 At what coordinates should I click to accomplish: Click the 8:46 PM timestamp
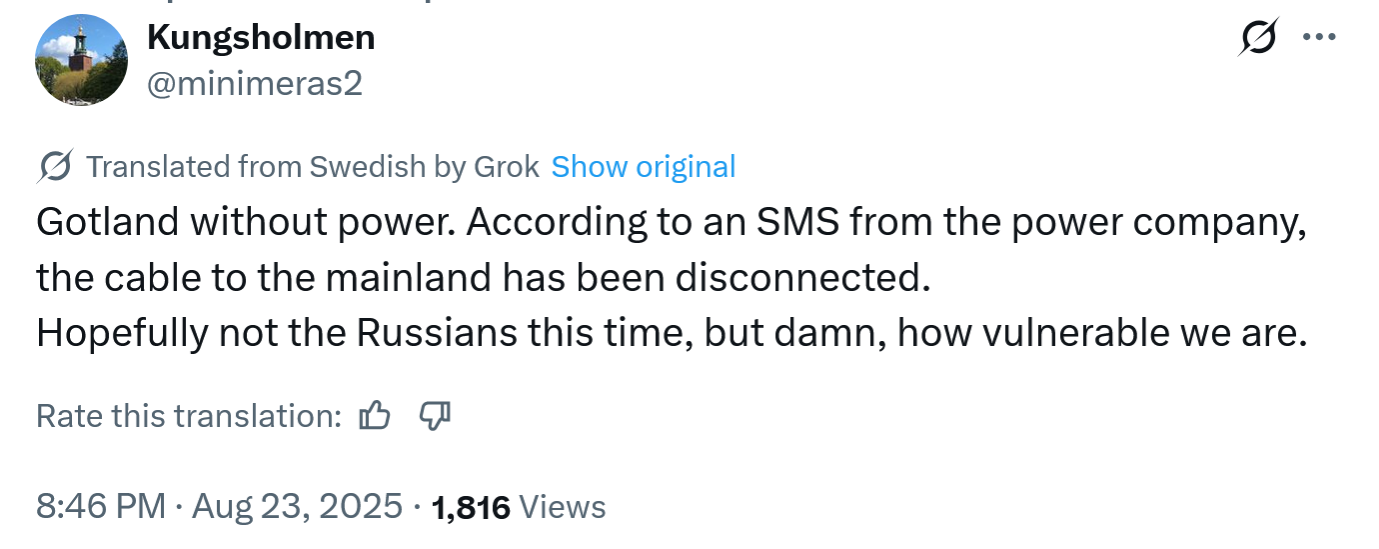pyautogui.click(x=100, y=506)
